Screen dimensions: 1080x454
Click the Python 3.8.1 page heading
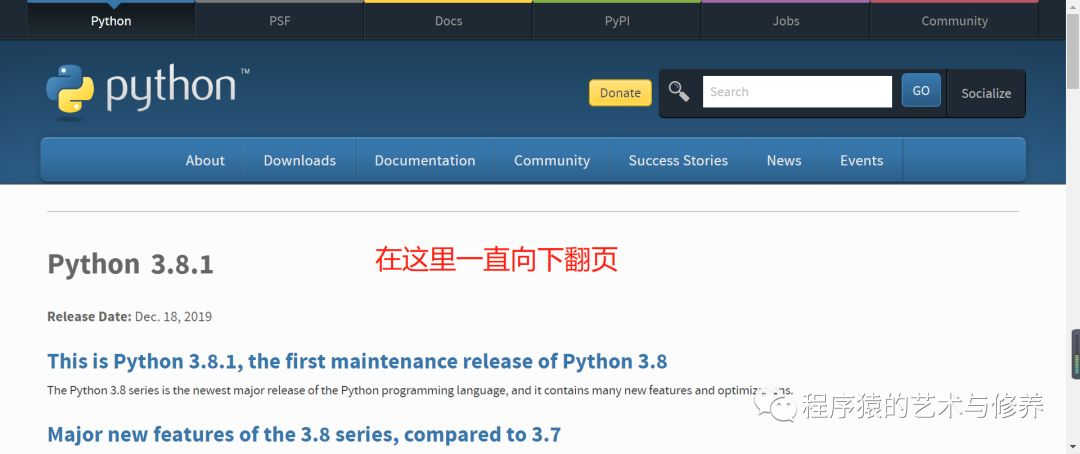coord(130,265)
